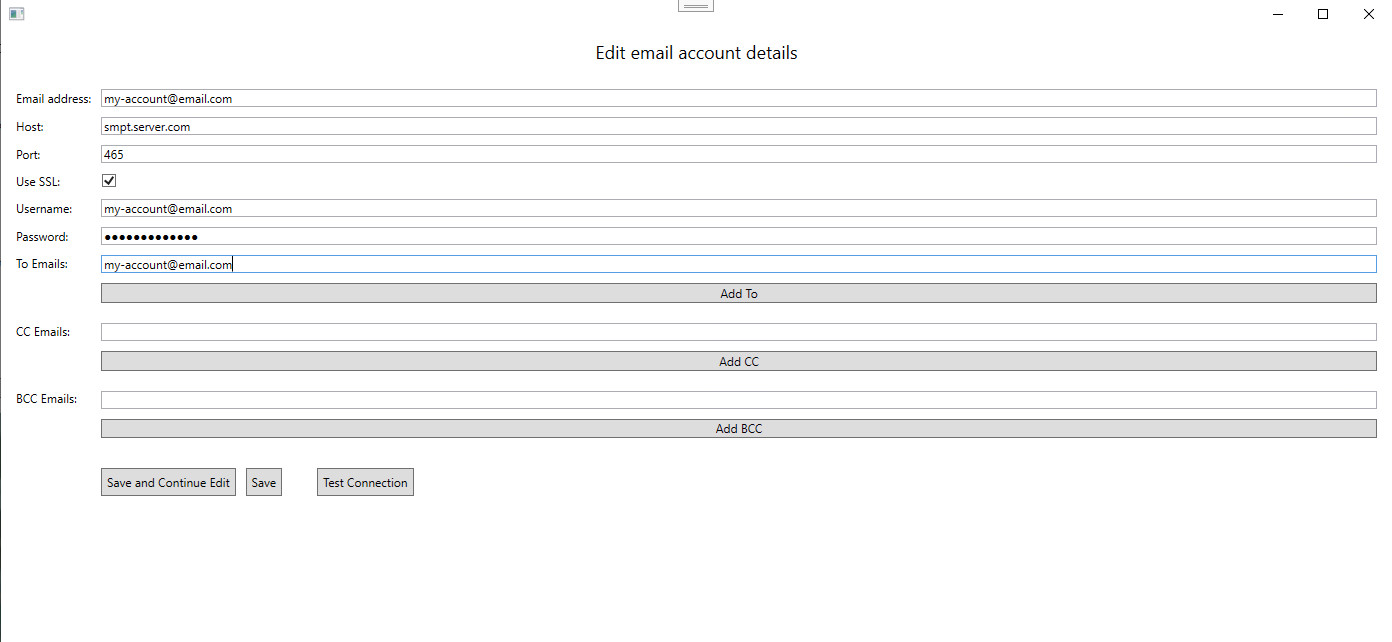Click the window handle at top center
1392x642 pixels.
pyautogui.click(x=695, y=5)
